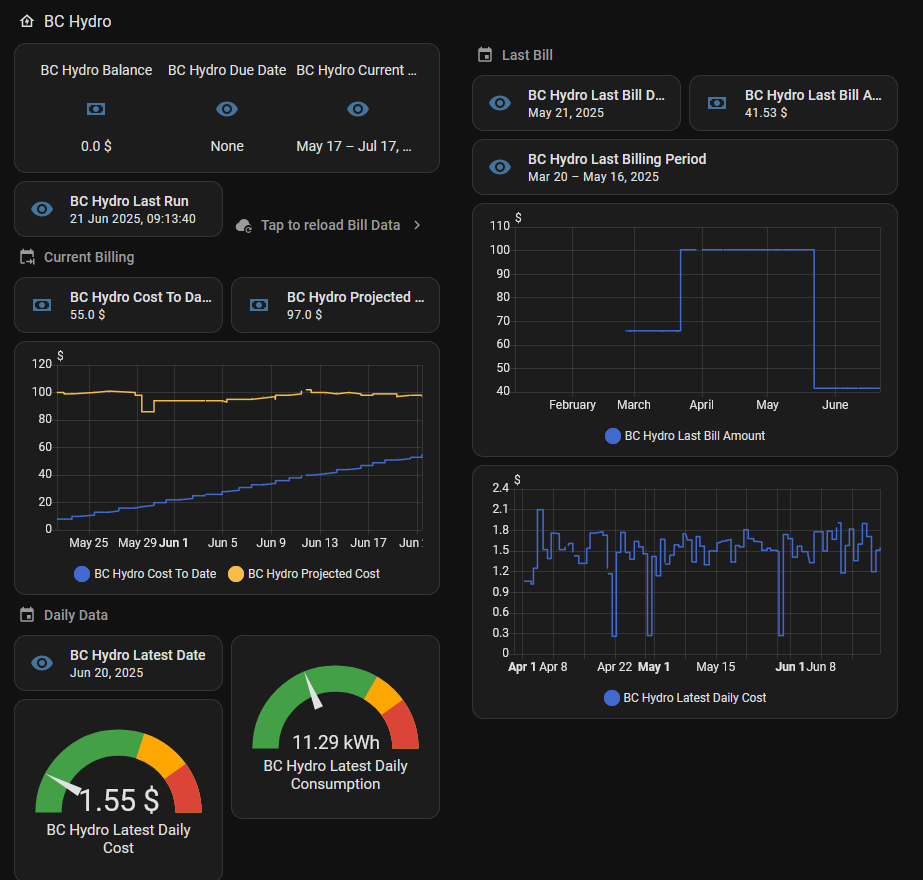Click the last bill amount 41.53 $
The width and height of the screenshot is (923, 880).
pos(766,113)
